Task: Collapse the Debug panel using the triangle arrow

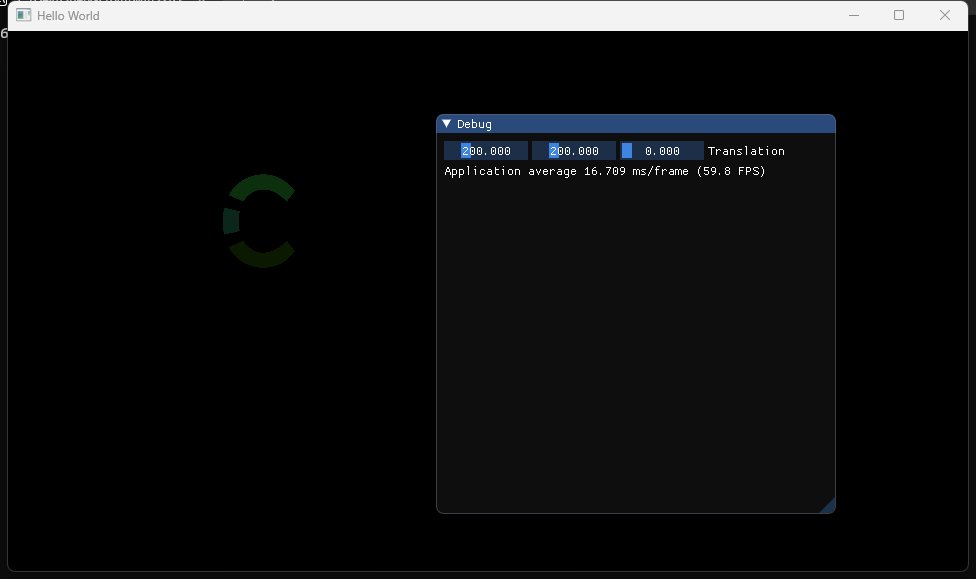Action: click(x=447, y=124)
